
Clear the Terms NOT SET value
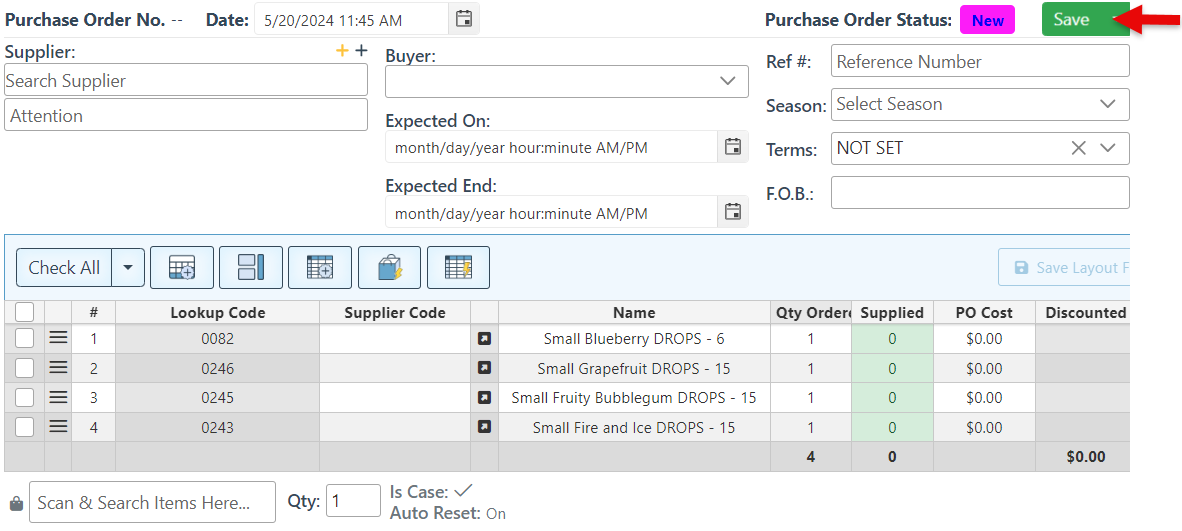(x=1078, y=148)
